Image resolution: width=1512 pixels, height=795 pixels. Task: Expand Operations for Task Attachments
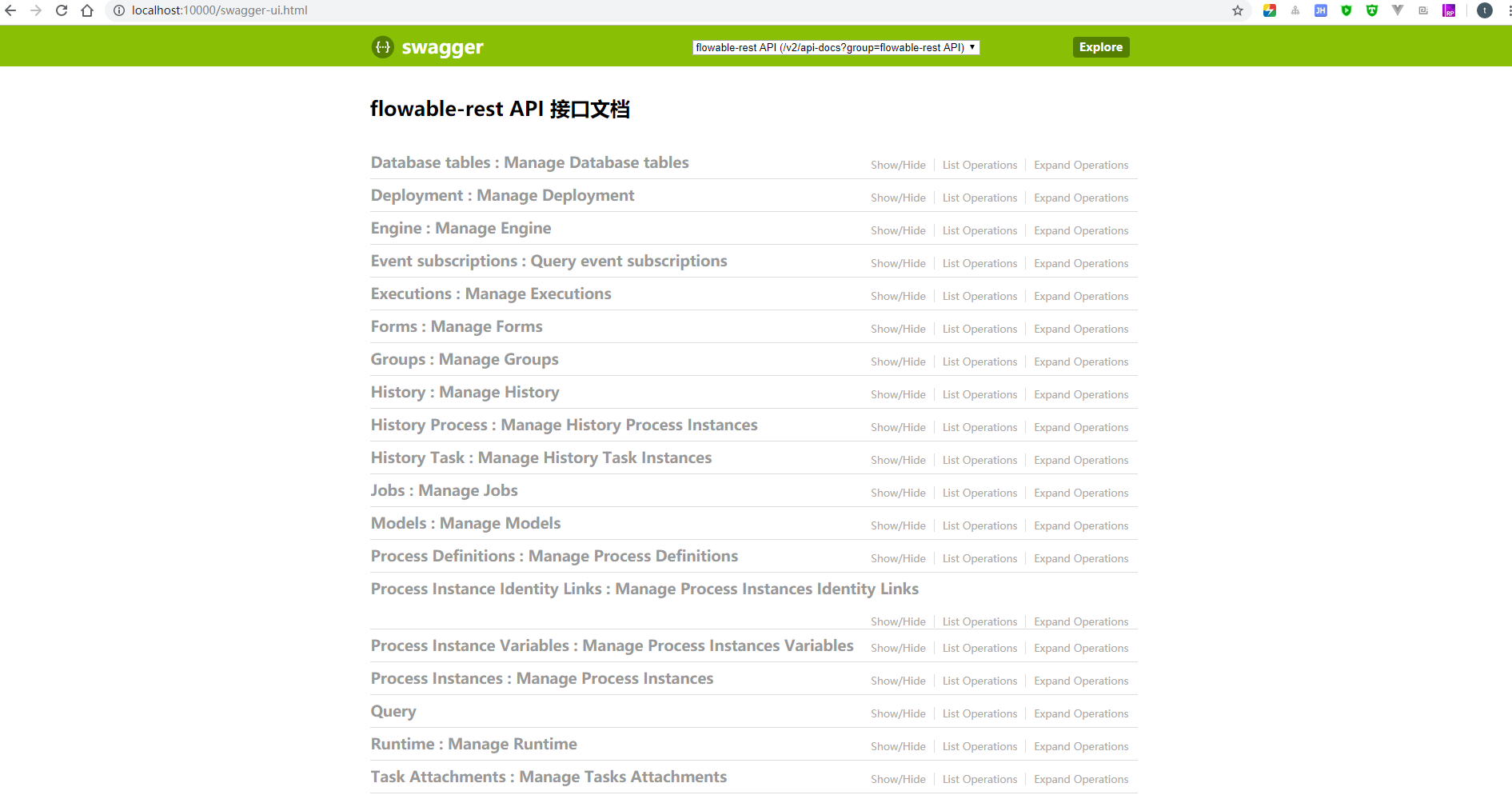coord(1081,779)
